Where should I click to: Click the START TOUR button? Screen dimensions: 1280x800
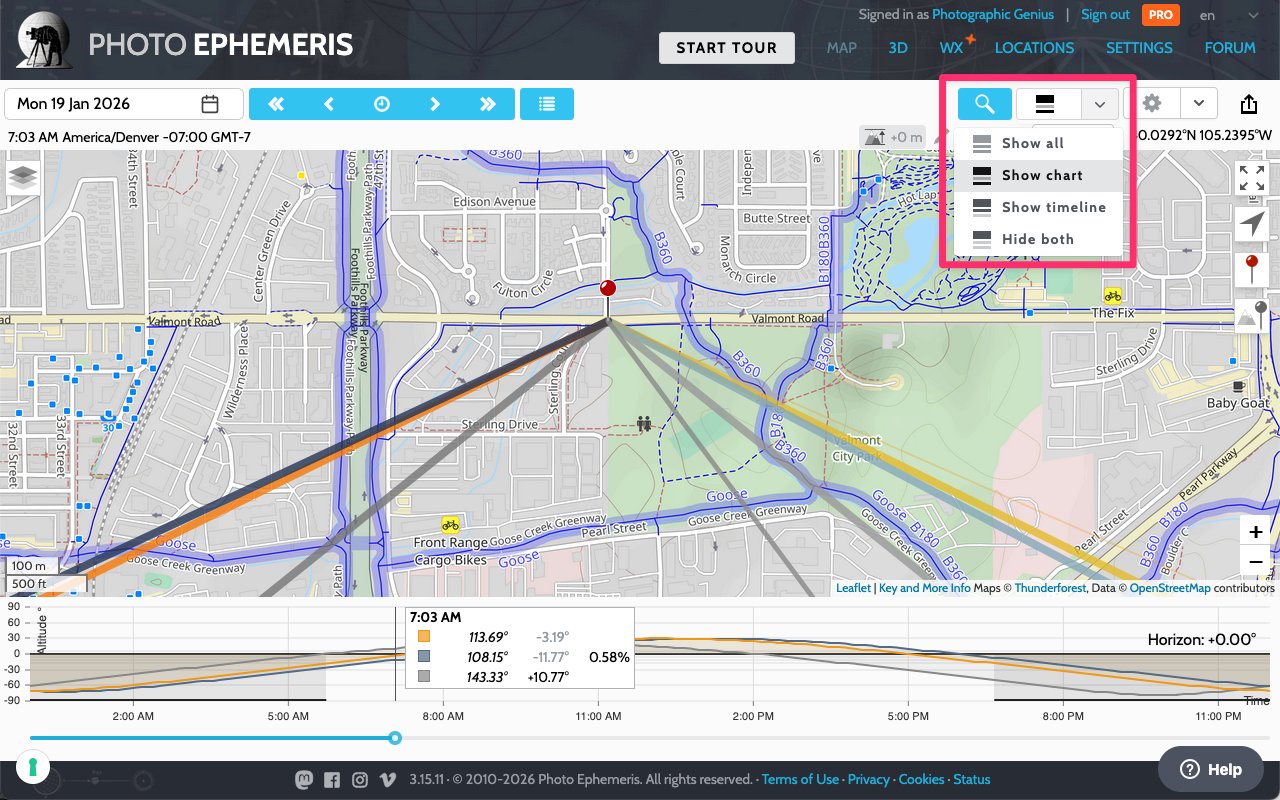click(726, 48)
